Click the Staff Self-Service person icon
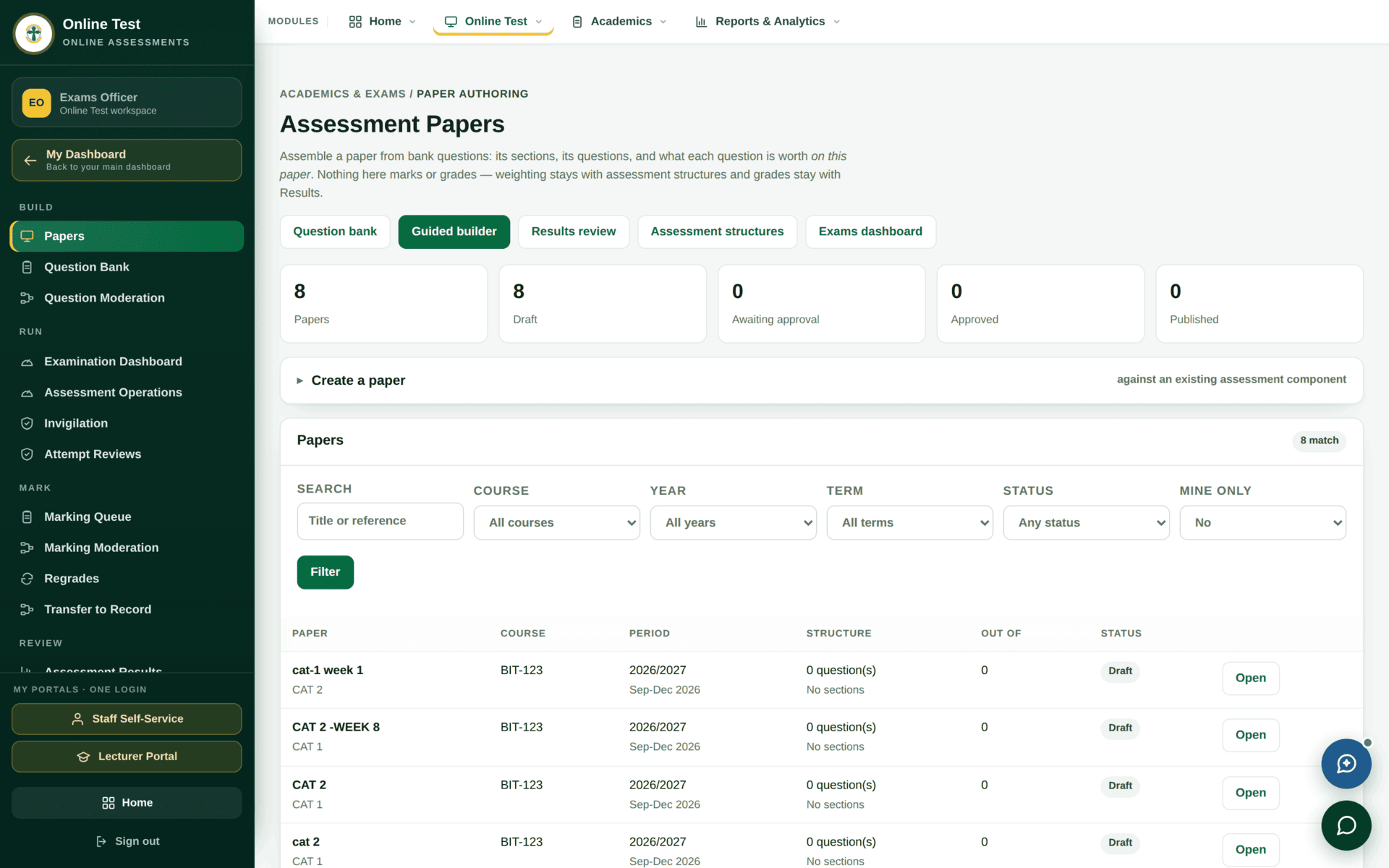This screenshot has height=868, width=1389. point(77,719)
